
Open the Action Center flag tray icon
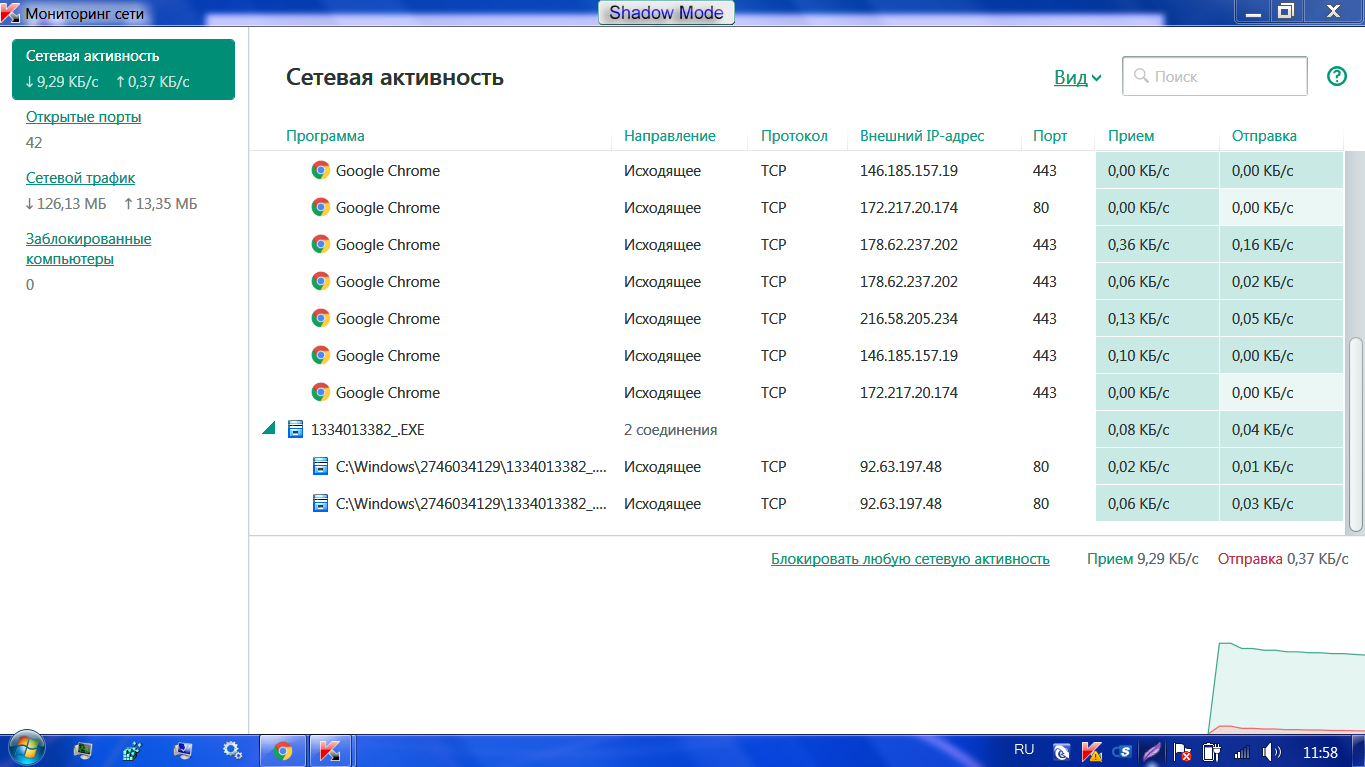coord(1182,751)
